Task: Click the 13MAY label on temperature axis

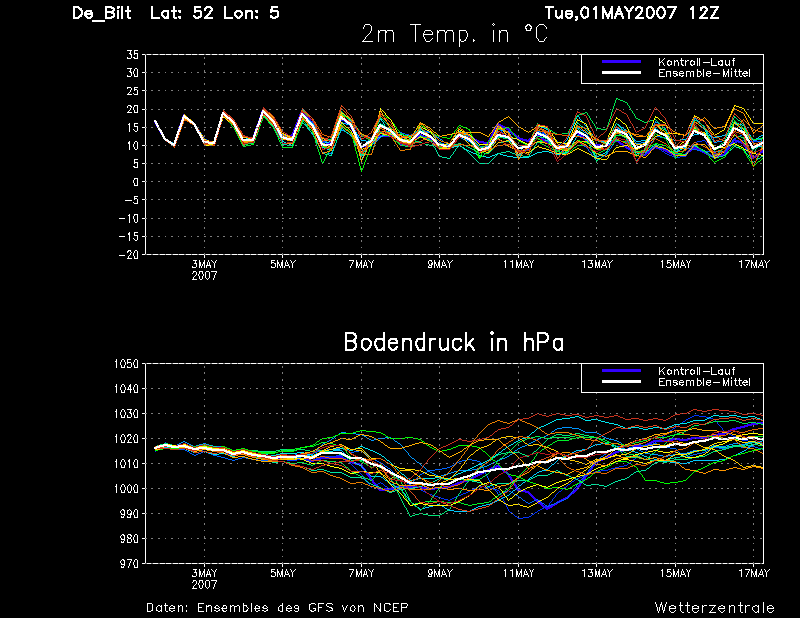Action: click(x=597, y=264)
